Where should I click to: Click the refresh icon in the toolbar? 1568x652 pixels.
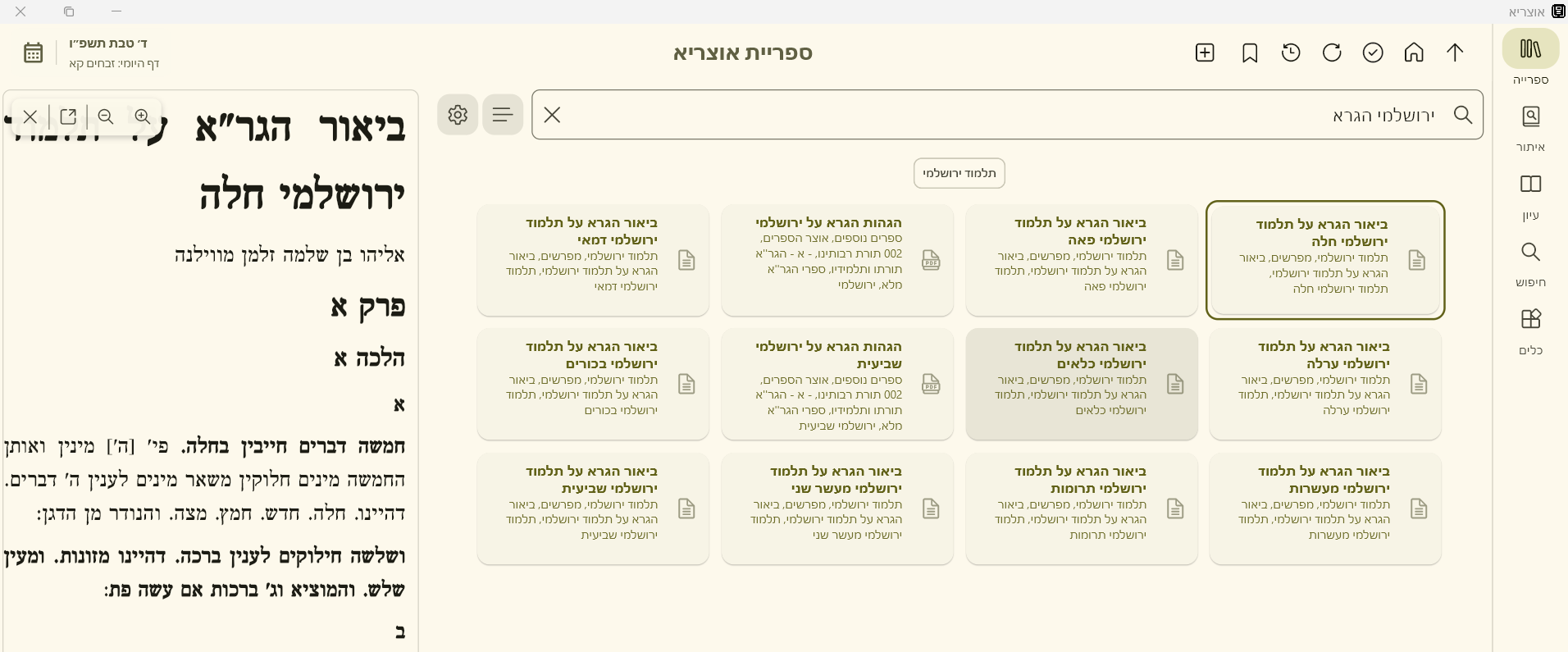point(1332,53)
